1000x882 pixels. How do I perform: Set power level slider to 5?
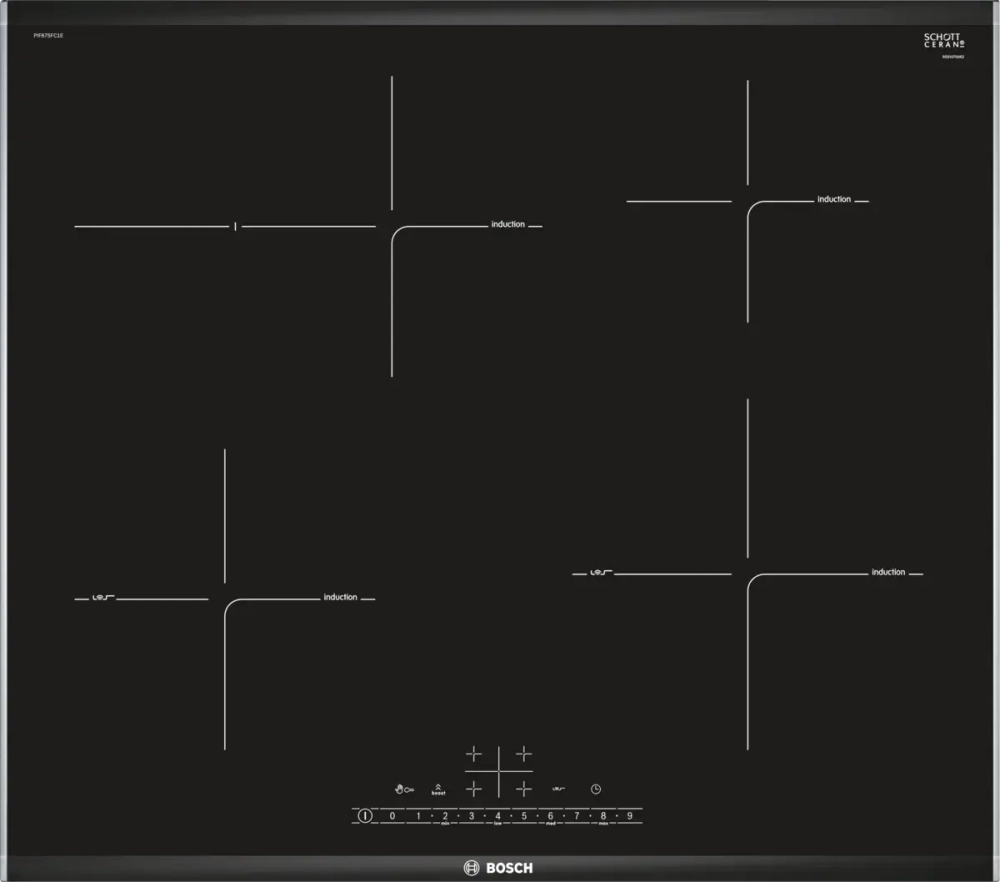tap(524, 816)
